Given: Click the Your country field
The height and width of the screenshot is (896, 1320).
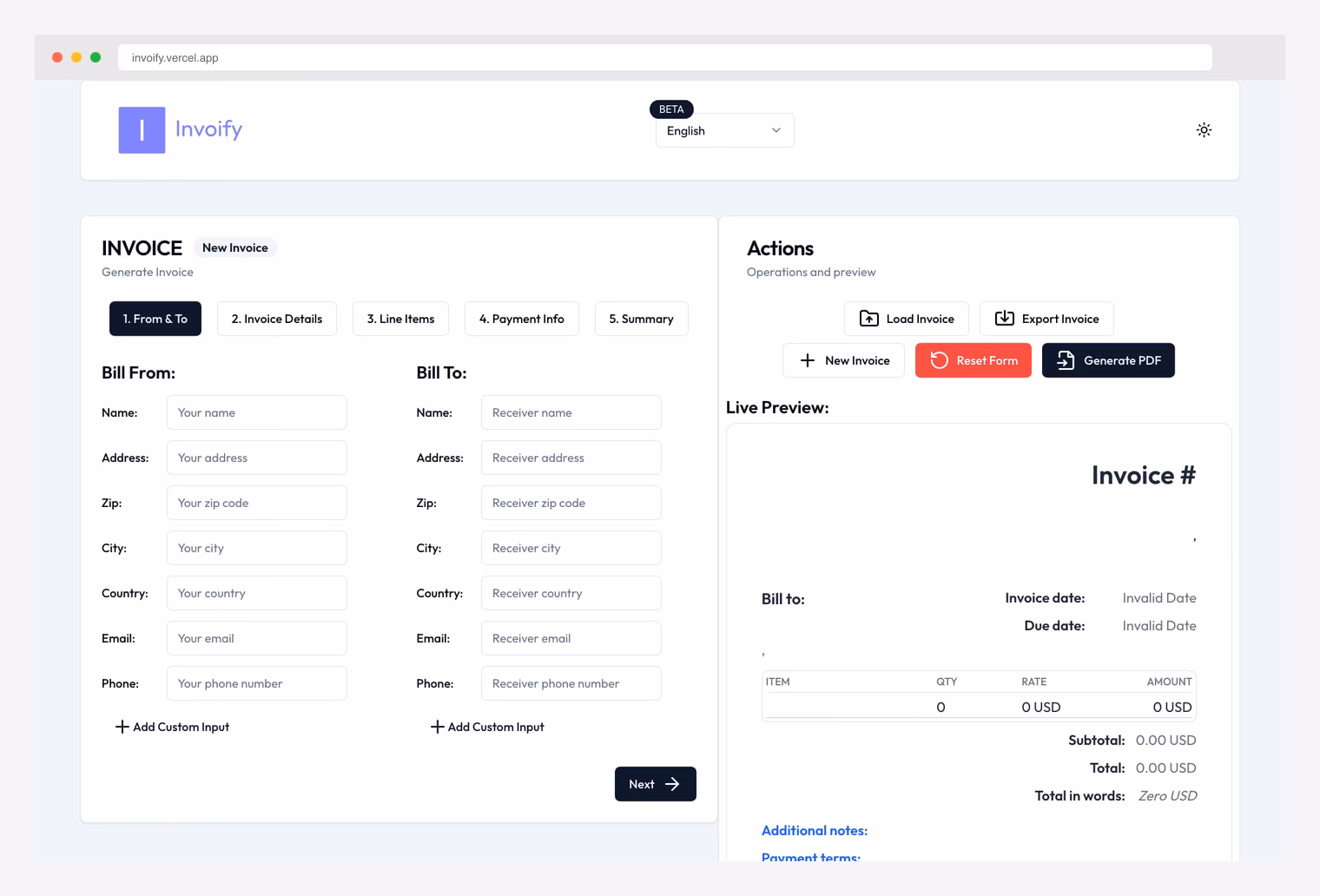Looking at the screenshot, I should point(257,593).
